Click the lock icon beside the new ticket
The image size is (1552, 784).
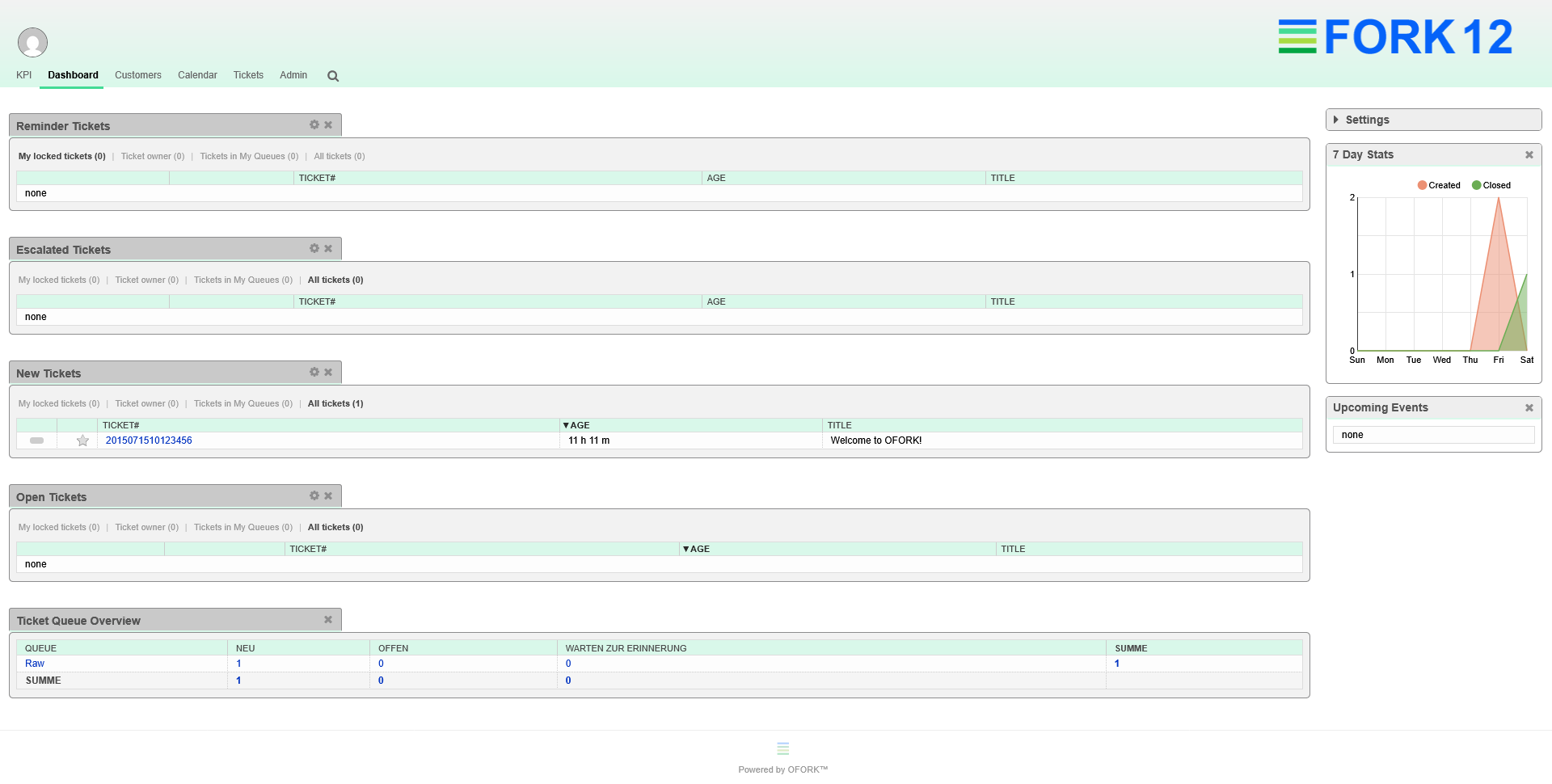(x=36, y=441)
